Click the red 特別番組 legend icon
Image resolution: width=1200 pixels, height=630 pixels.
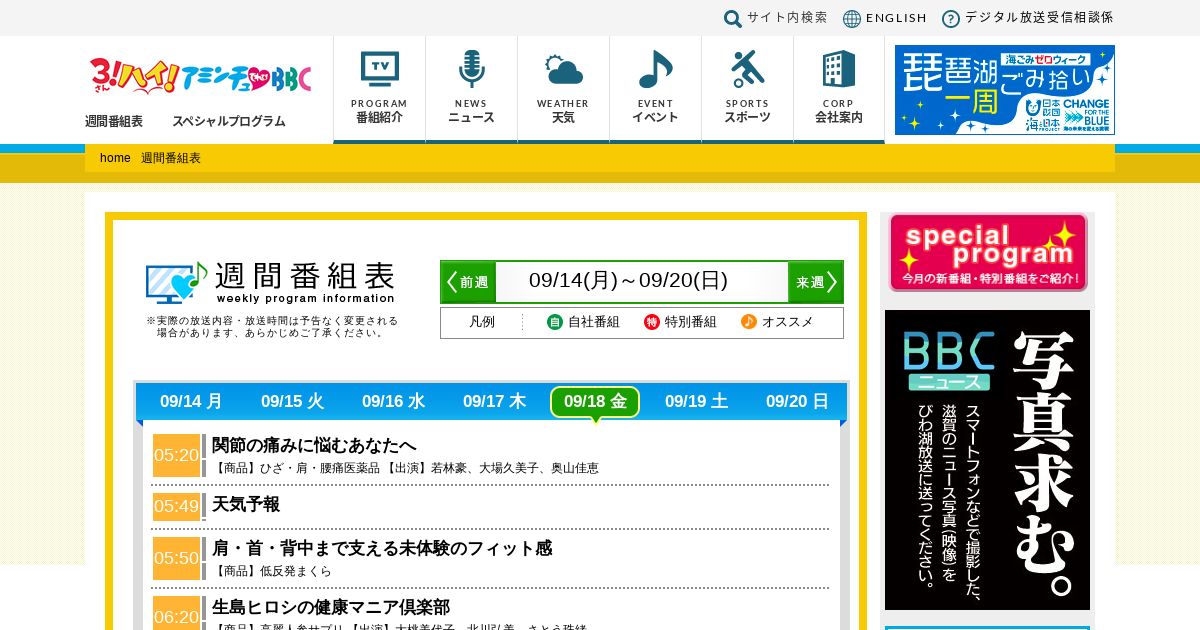pyautogui.click(x=652, y=322)
